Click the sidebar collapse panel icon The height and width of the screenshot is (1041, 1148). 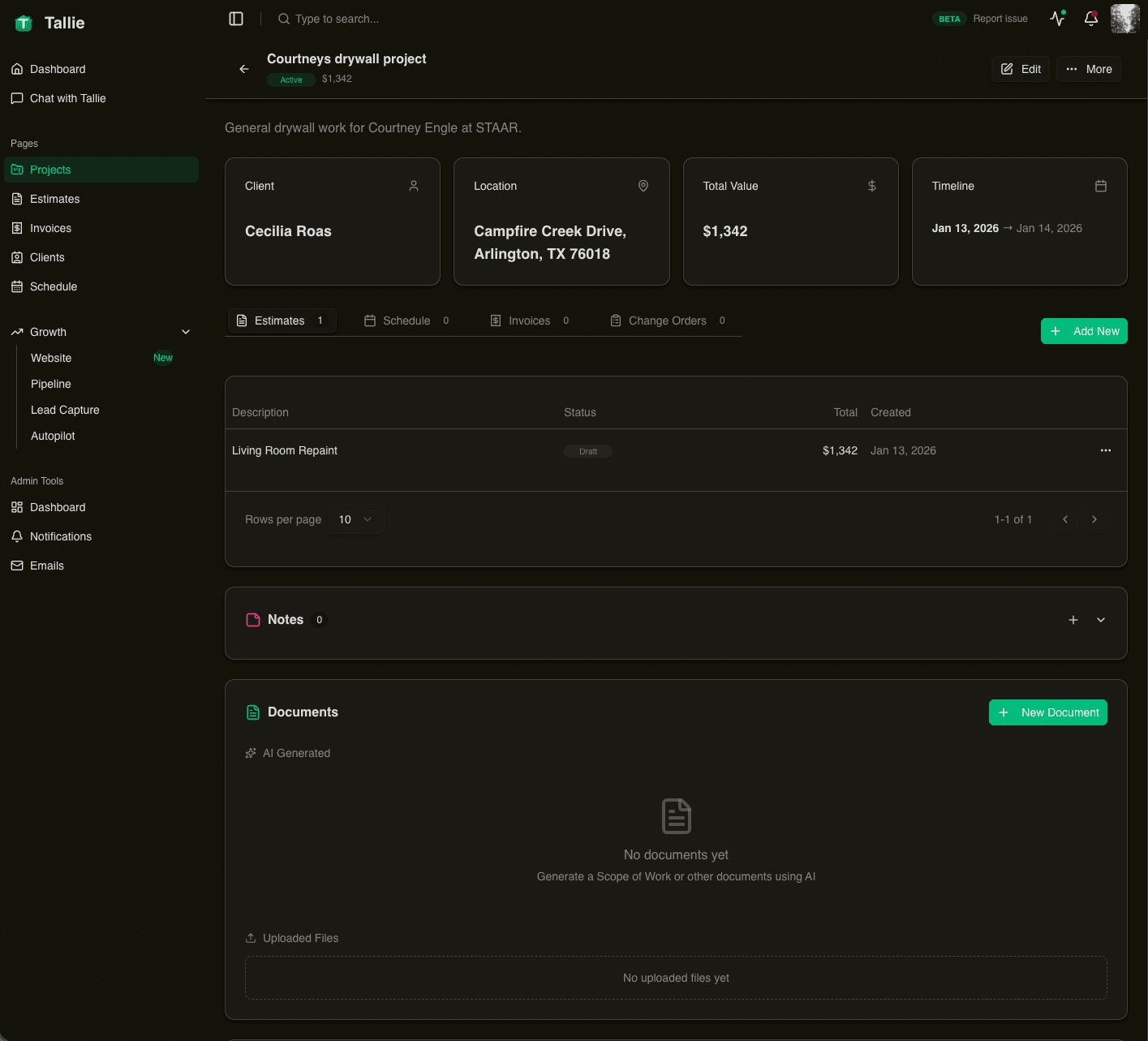pyautogui.click(x=235, y=19)
